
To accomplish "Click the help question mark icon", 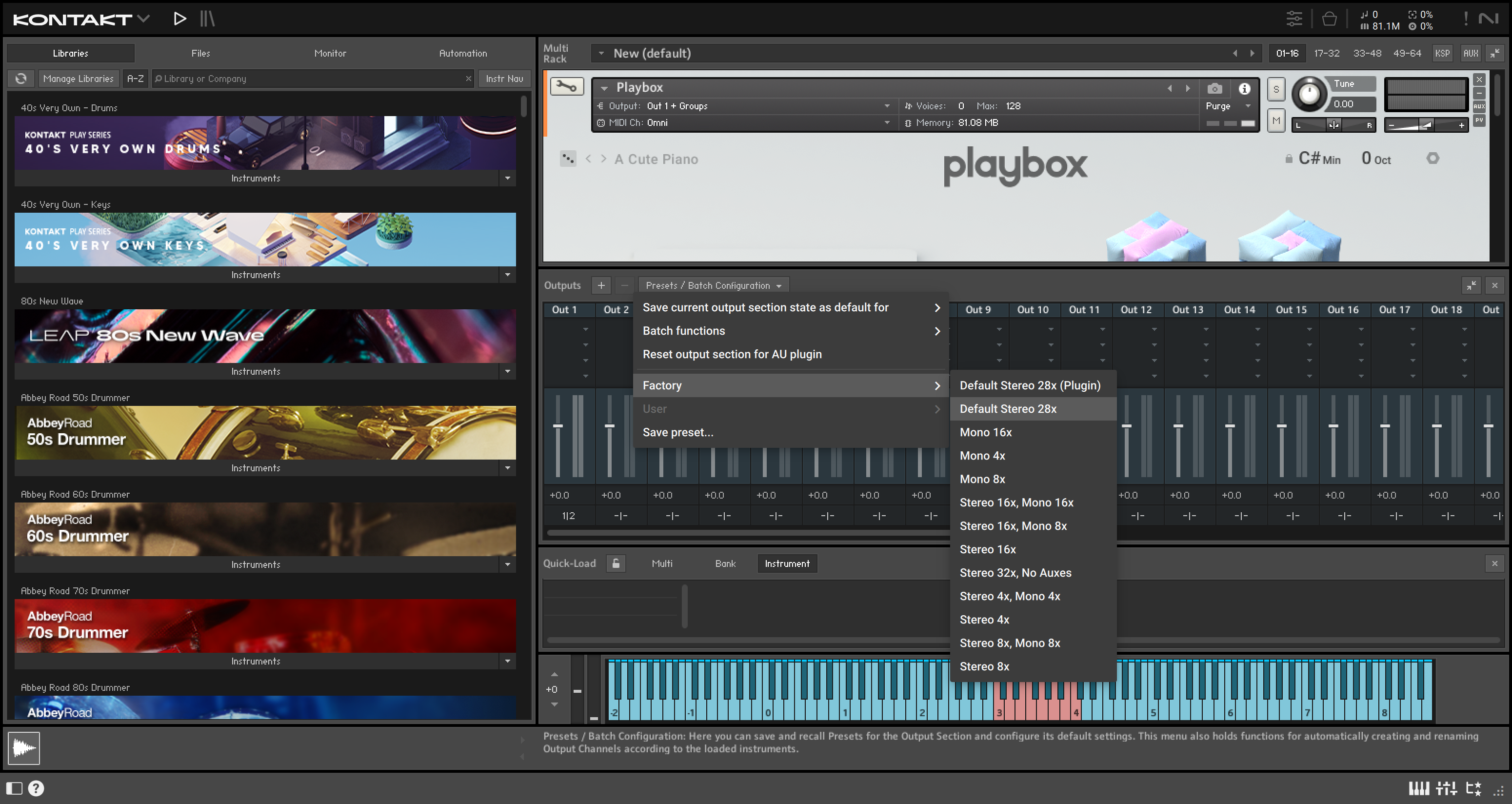I will tap(37, 788).
